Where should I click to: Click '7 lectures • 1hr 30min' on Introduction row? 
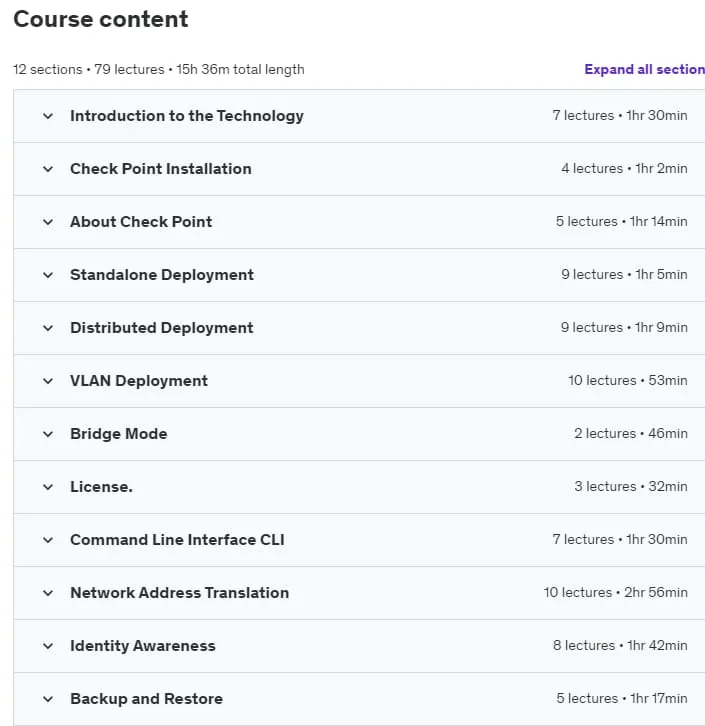(620, 115)
